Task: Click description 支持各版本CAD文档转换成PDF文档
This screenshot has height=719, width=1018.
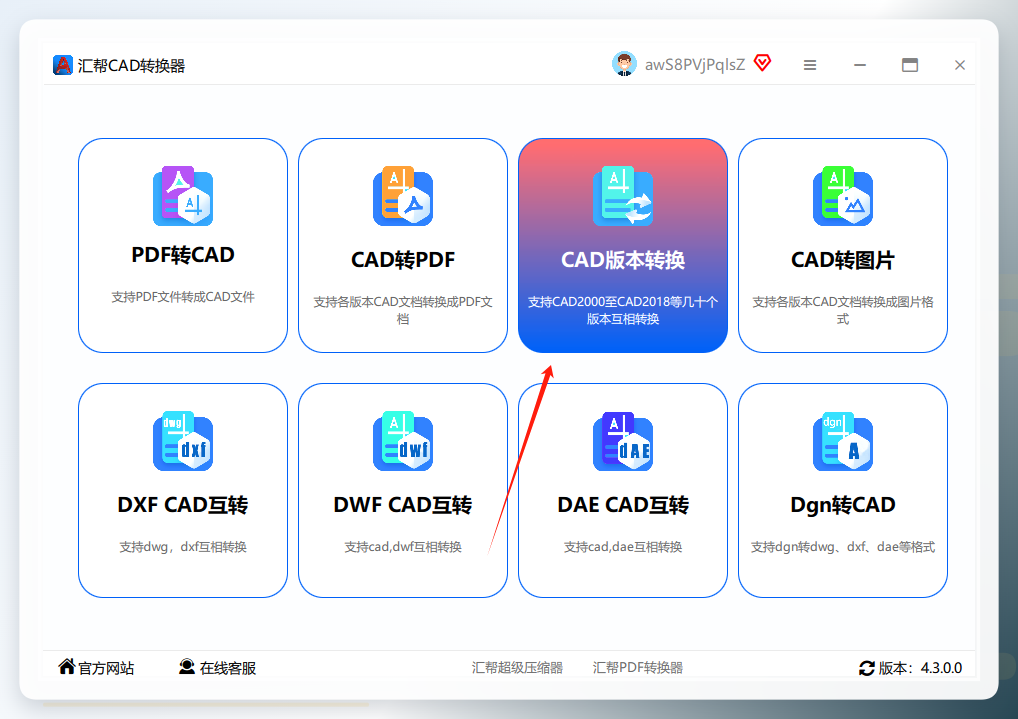Action: [403, 310]
